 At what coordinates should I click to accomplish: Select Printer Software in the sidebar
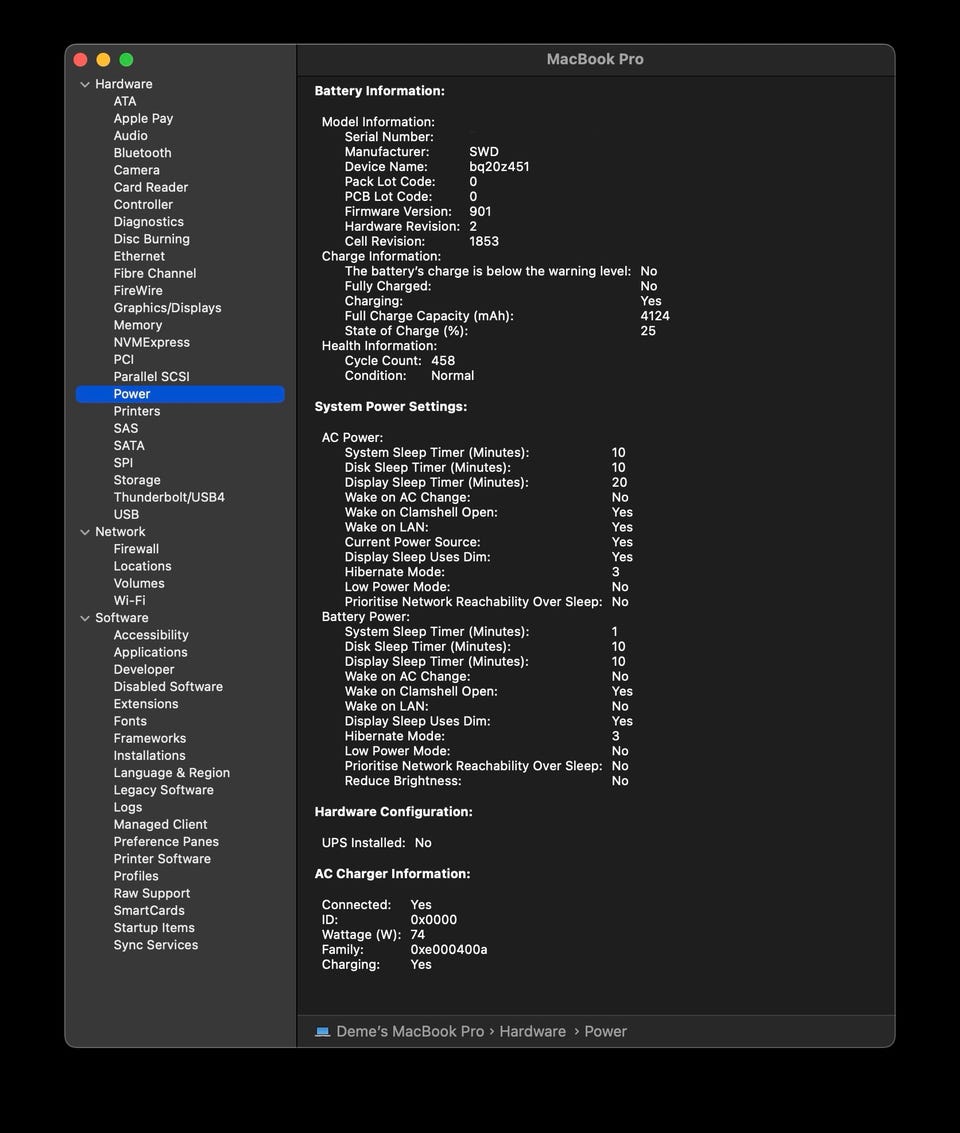(163, 859)
